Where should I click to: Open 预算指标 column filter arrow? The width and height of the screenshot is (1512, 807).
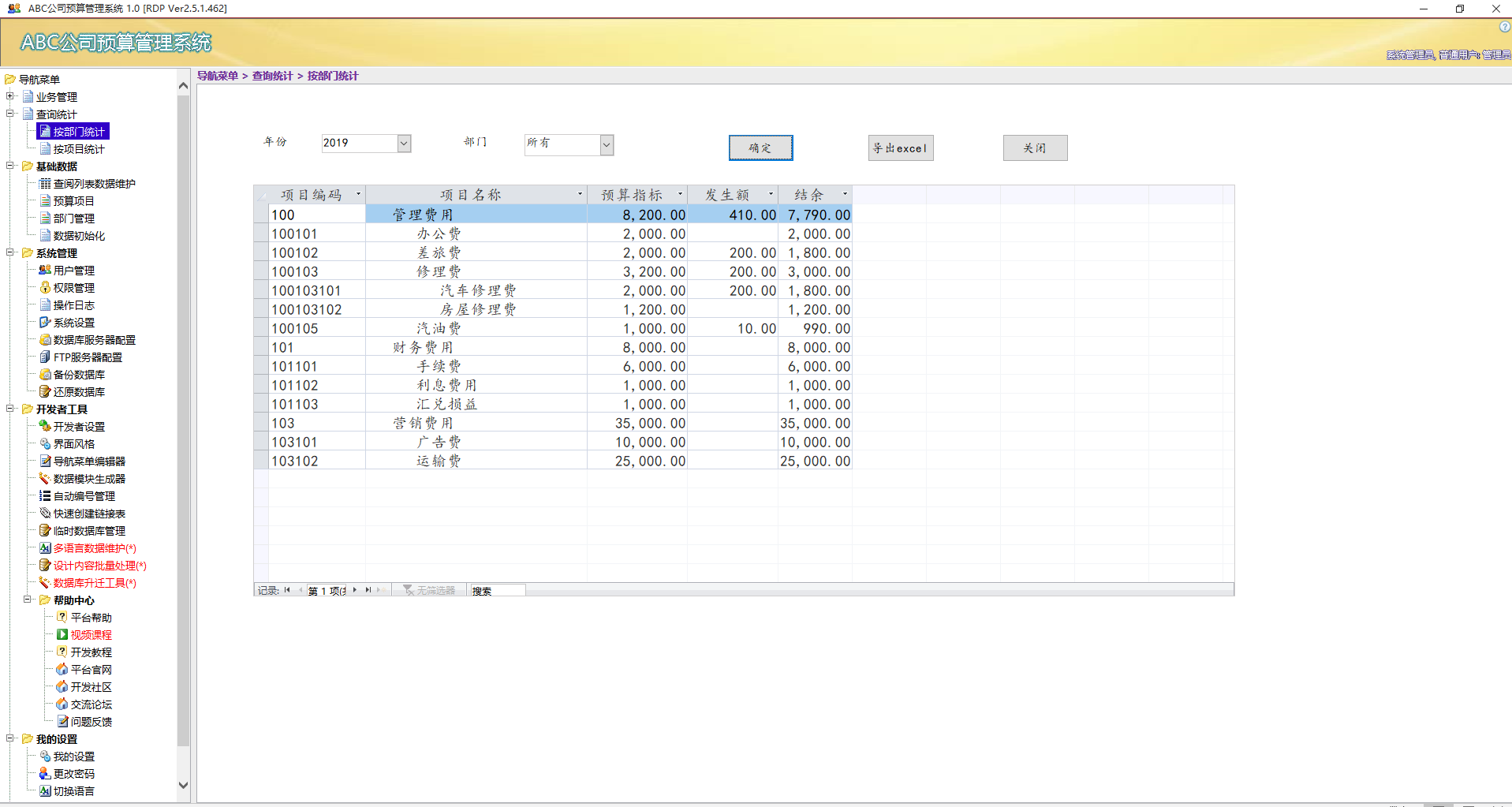coord(680,194)
